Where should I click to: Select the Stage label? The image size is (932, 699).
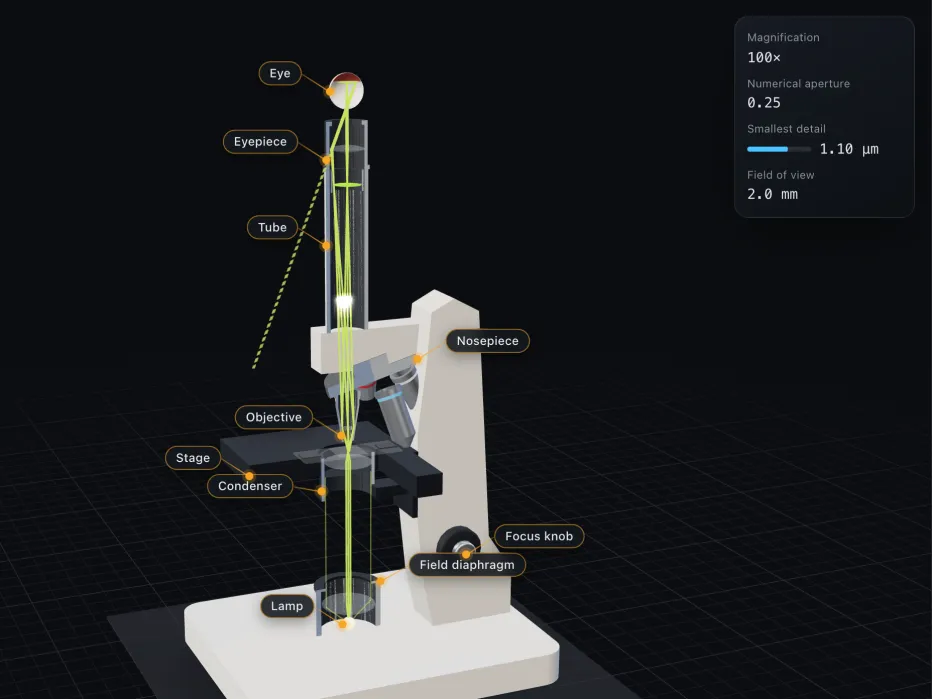193,458
